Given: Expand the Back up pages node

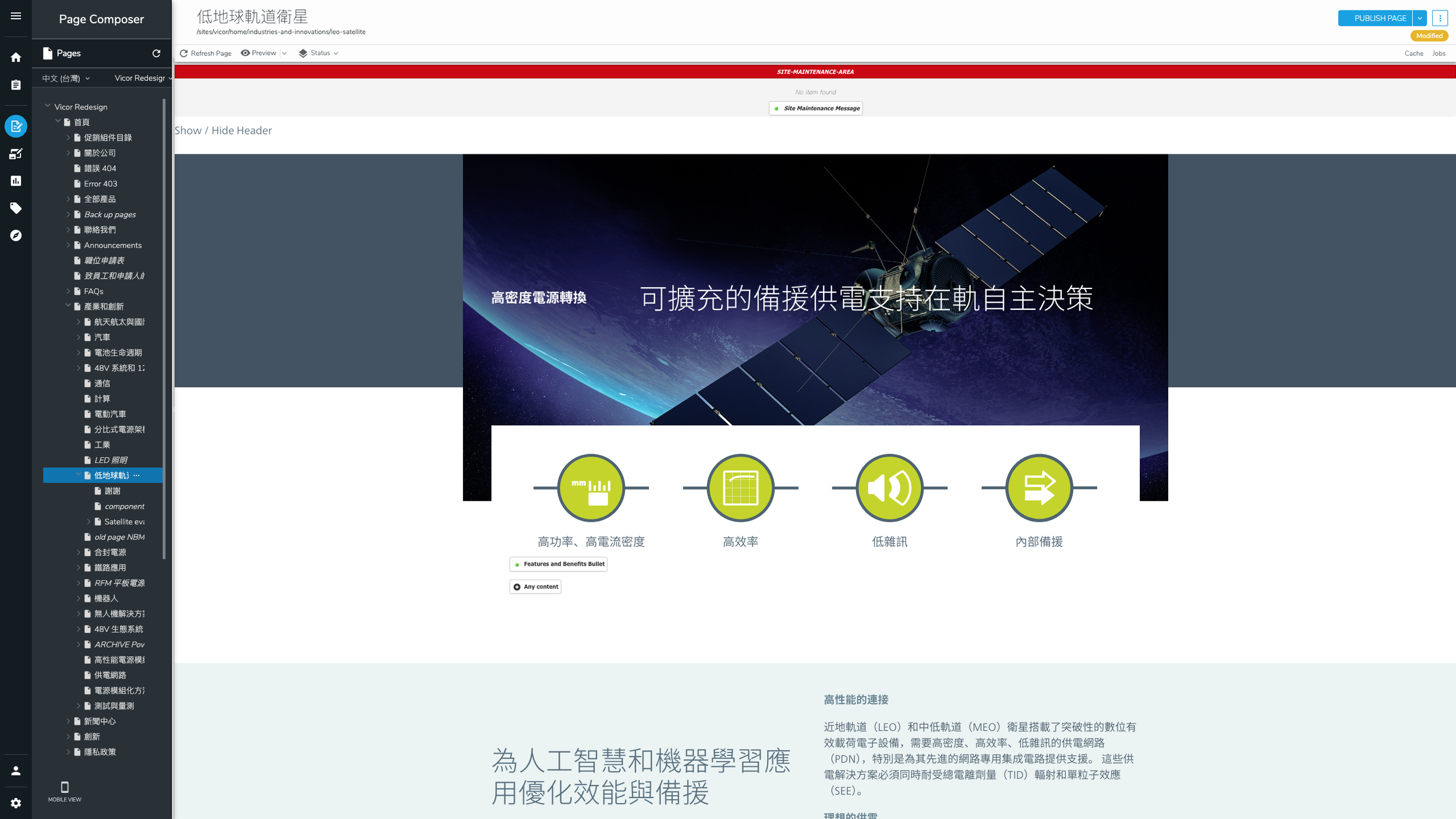Looking at the screenshot, I should tap(68, 214).
